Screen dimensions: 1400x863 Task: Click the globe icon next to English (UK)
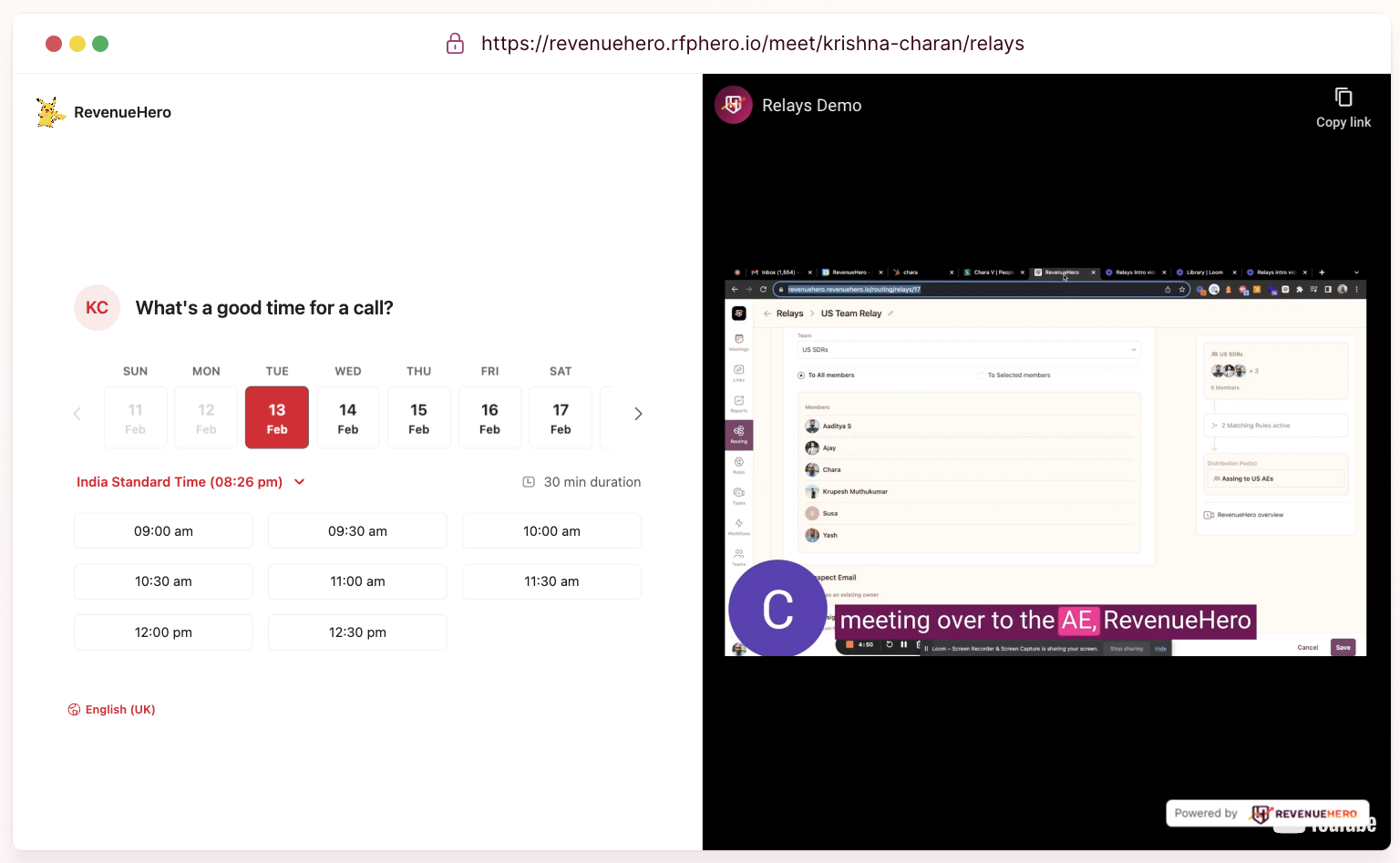74,710
